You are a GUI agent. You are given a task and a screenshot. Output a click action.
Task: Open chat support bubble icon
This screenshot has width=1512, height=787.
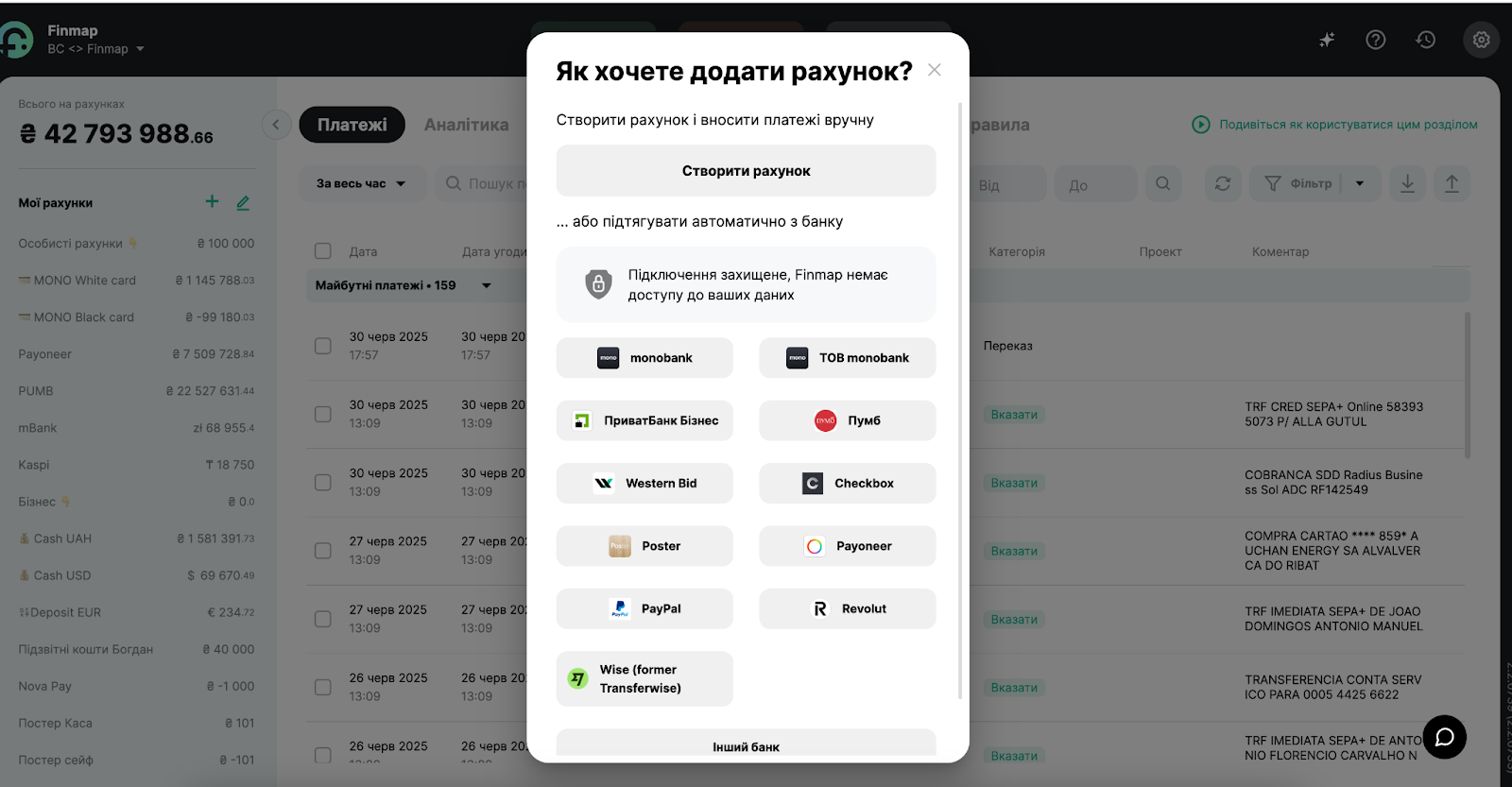[1444, 737]
